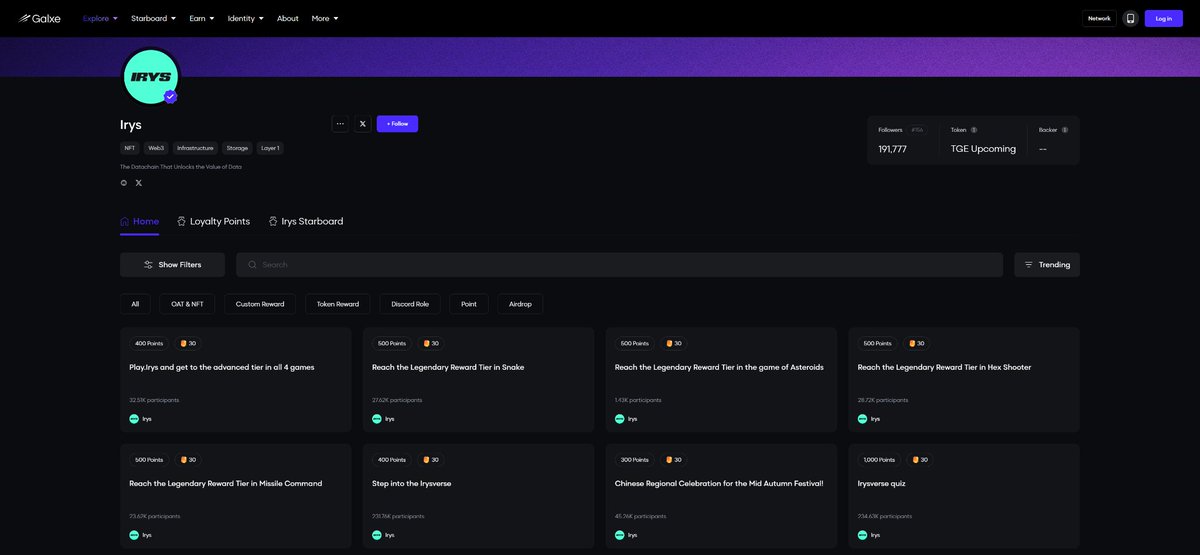
Task: Expand the Earn menu in navbar
Action: click(x=202, y=18)
